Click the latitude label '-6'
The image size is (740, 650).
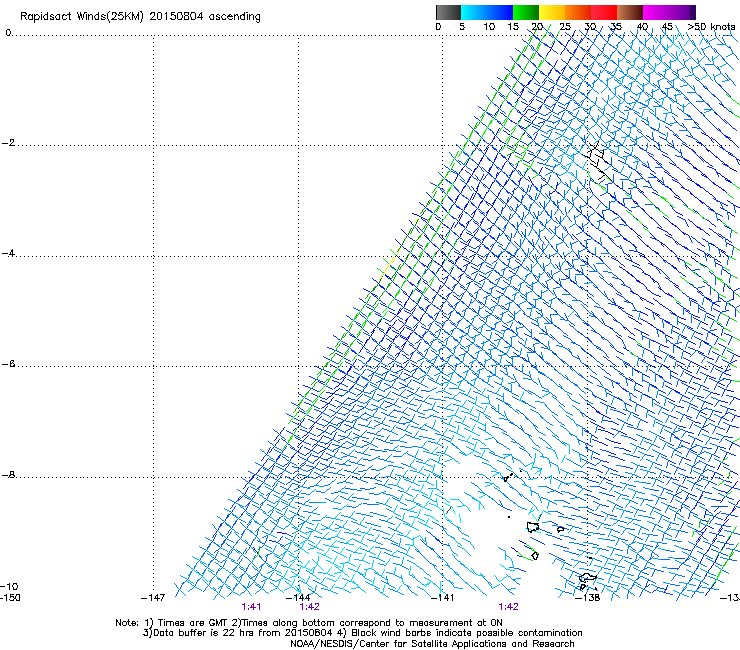click(x=8, y=364)
